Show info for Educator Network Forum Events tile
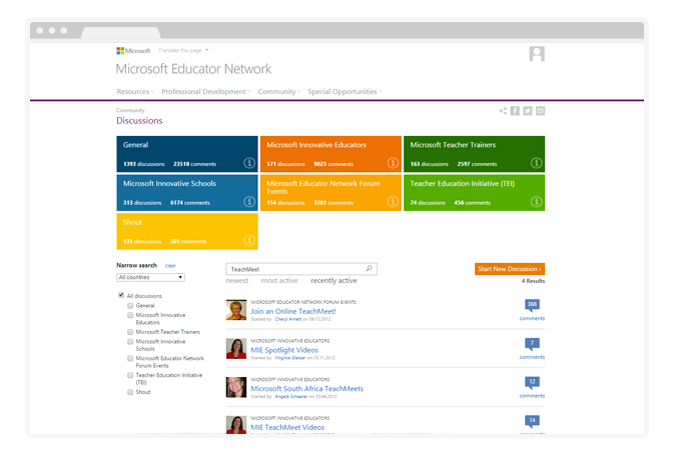Screen dimensions: 674x455 coord(393,202)
